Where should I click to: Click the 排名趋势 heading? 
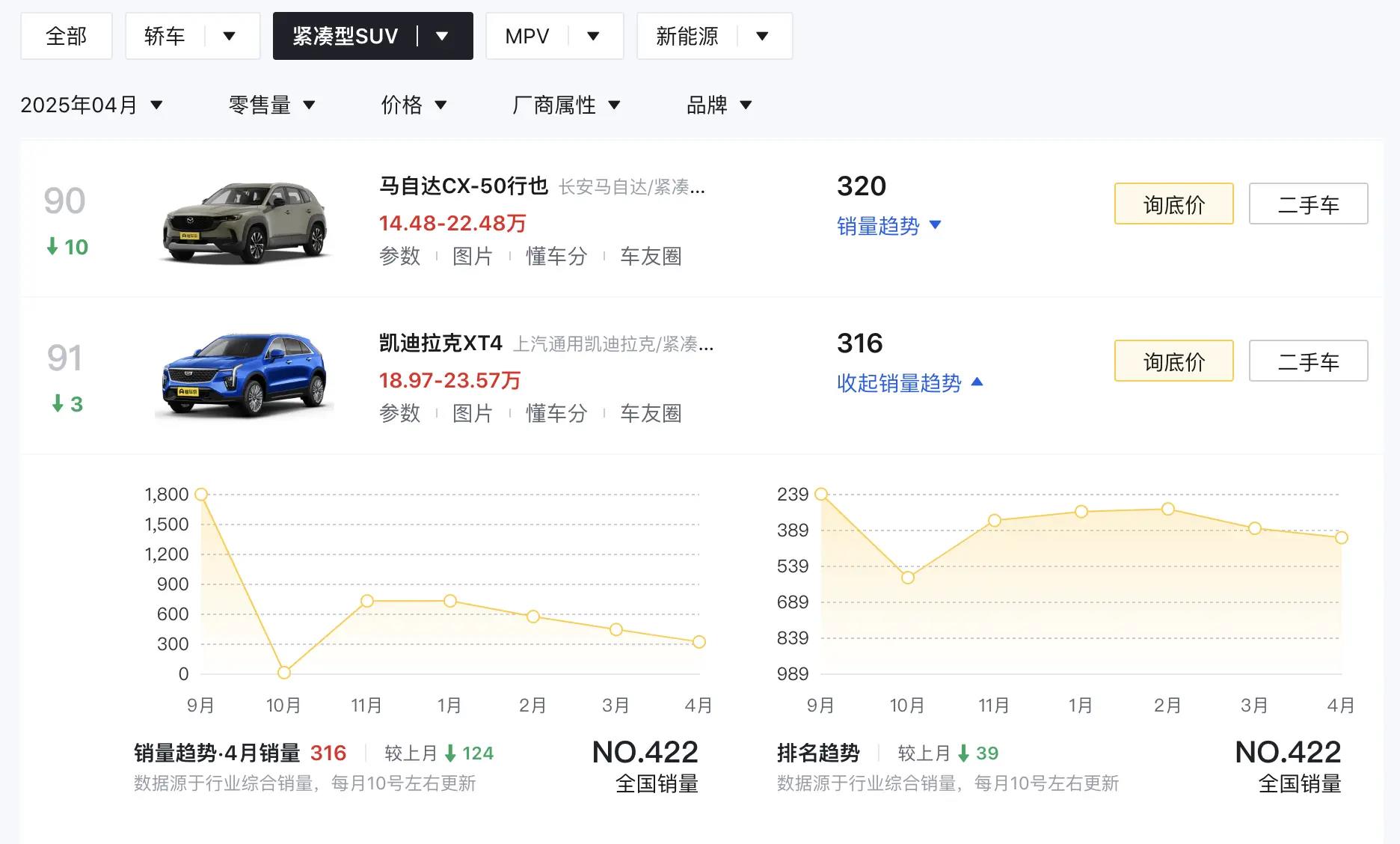(818, 753)
